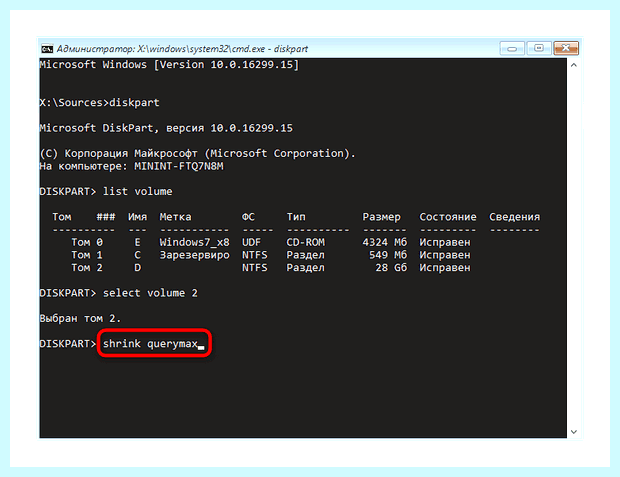Click the 'Тип' column header
The image size is (620, 477).
click(x=296, y=217)
